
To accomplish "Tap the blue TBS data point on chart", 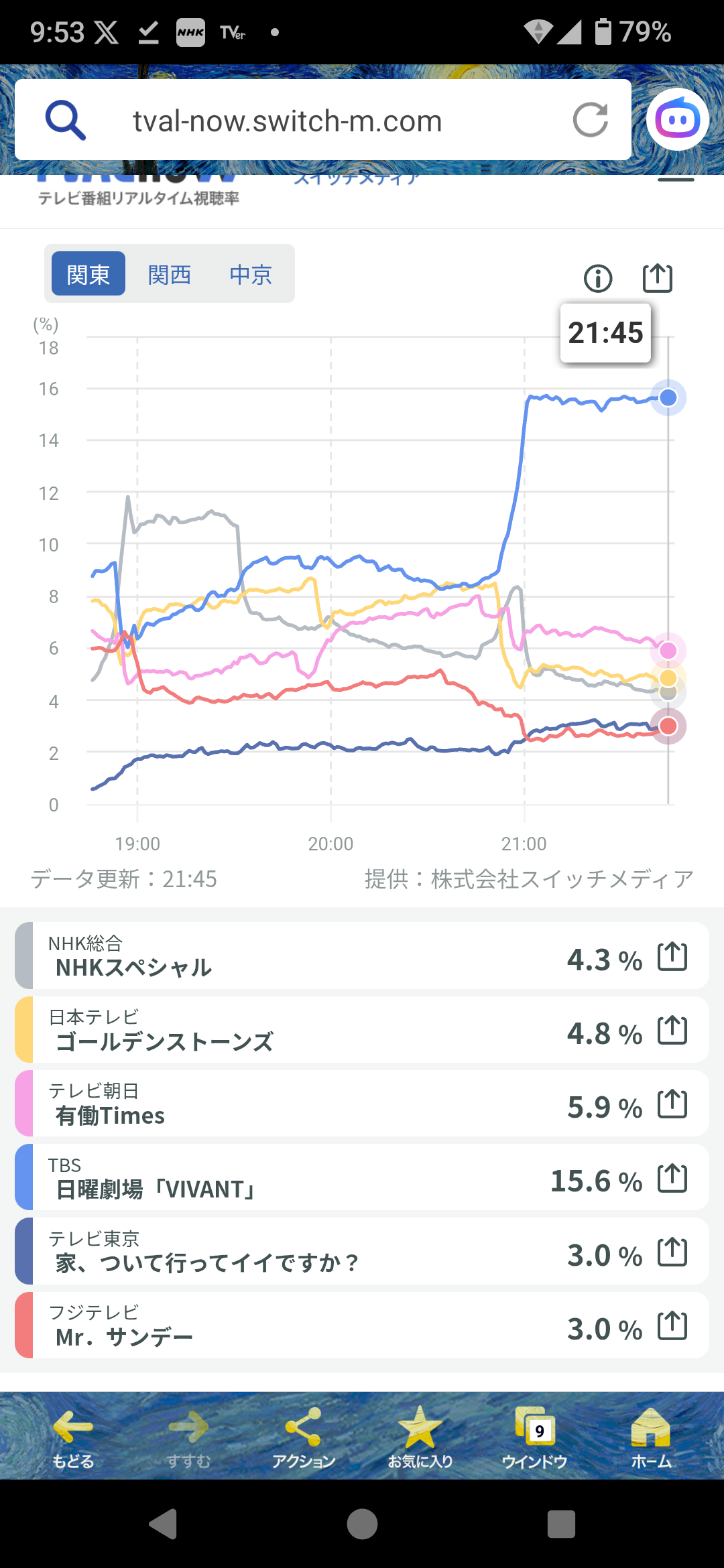I will (668, 398).
